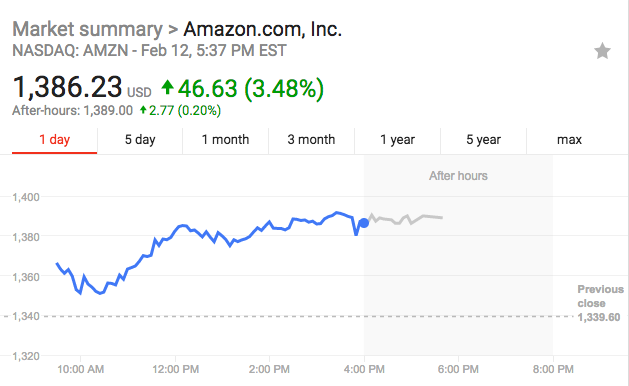The height and width of the screenshot is (386, 629).
Task: View the 1 year chart
Action: tap(398, 140)
